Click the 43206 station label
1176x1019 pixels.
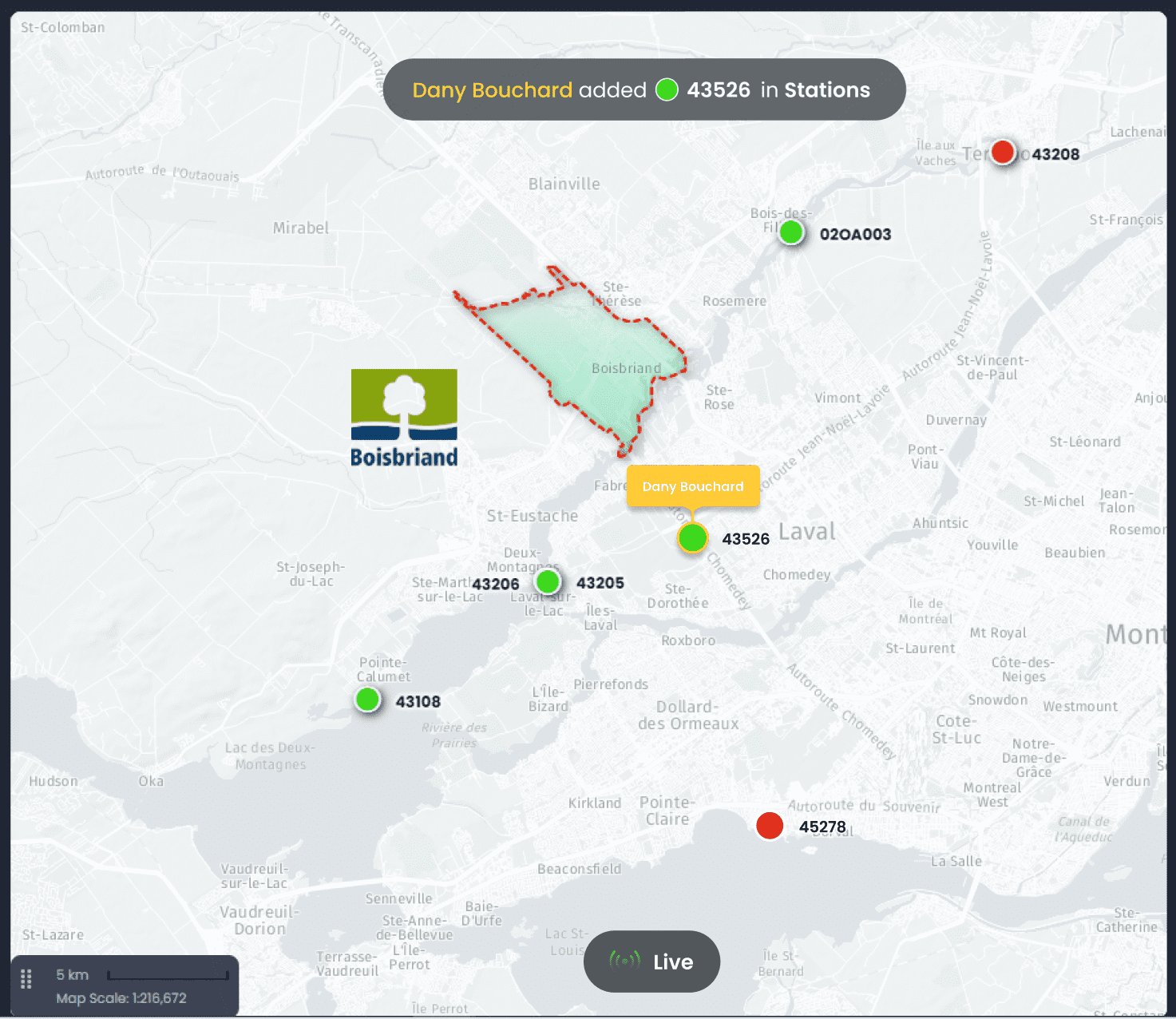pos(495,584)
